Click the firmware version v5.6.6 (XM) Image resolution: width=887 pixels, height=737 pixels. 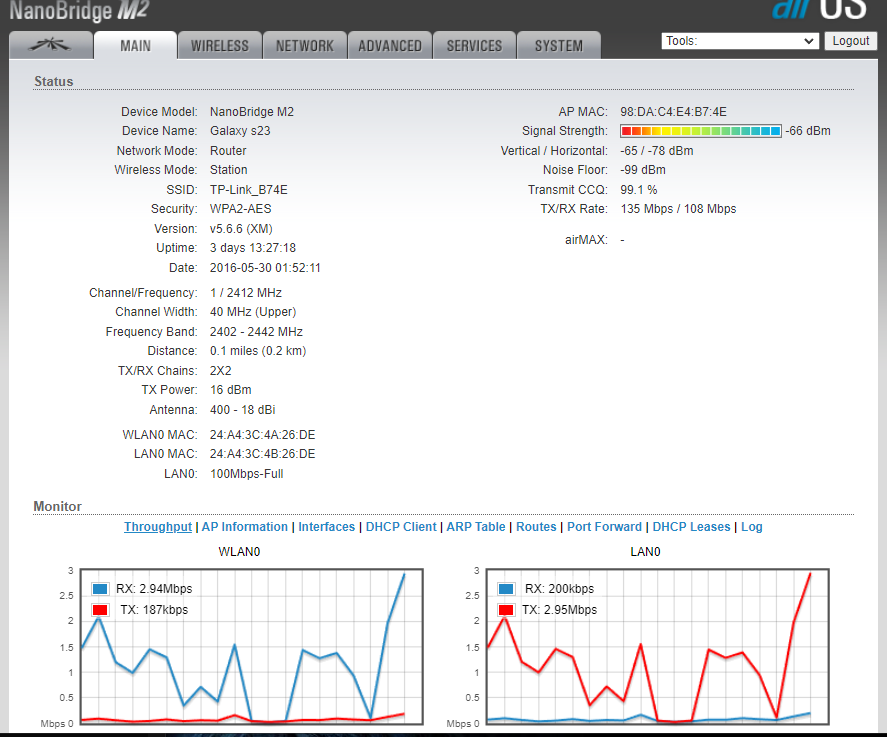tap(241, 229)
